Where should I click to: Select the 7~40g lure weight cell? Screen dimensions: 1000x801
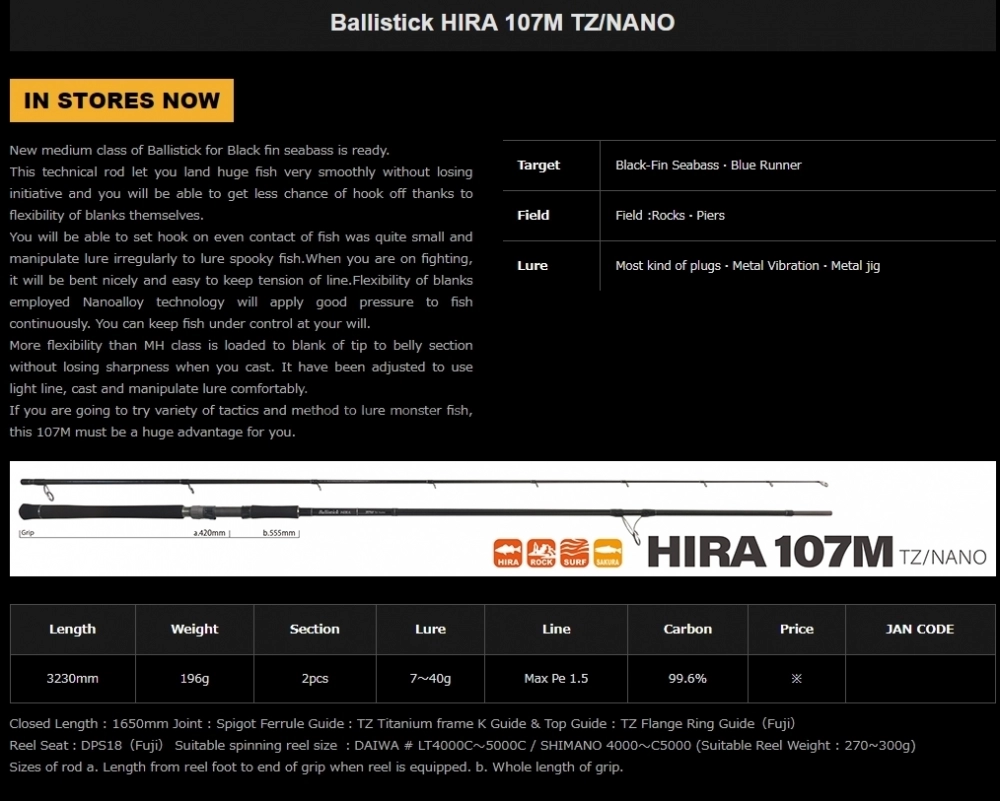point(430,679)
